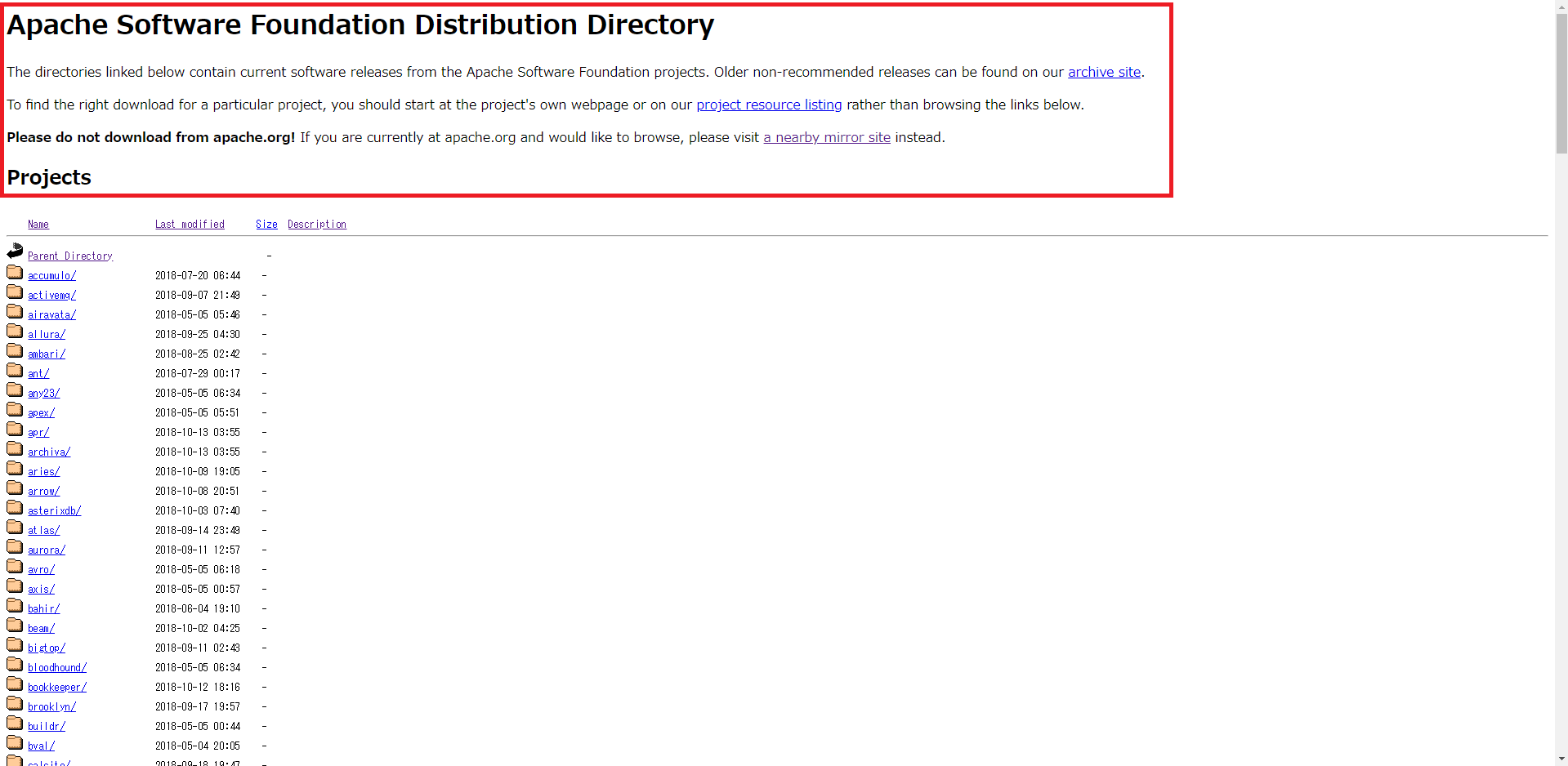
Task: Click the folder icon beside airavata/
Action: pos(15,311)
